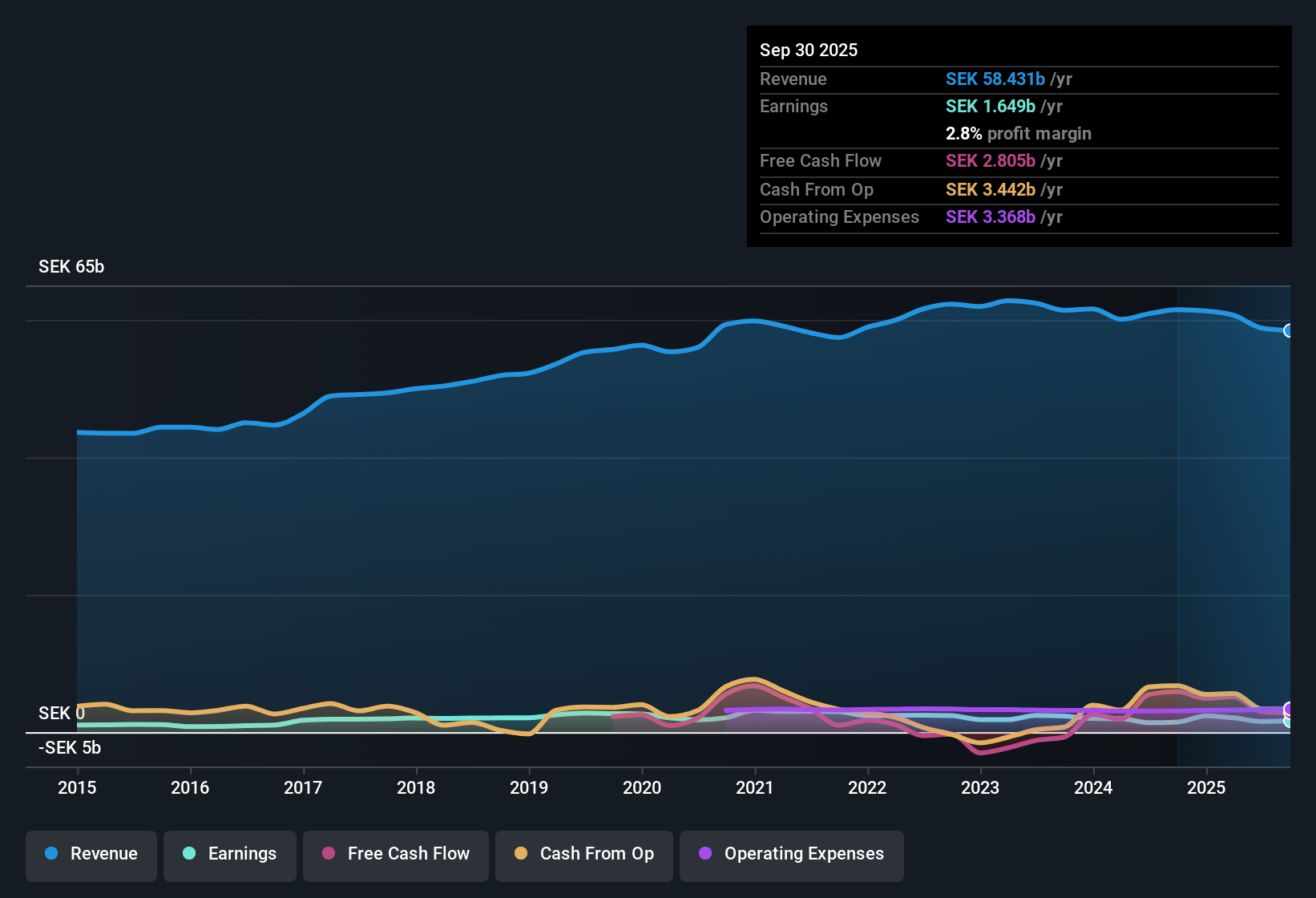Screen dimensions: 1316x898
Task: Toggle the Revenue series visibility
Action: [x=91, y=854]
